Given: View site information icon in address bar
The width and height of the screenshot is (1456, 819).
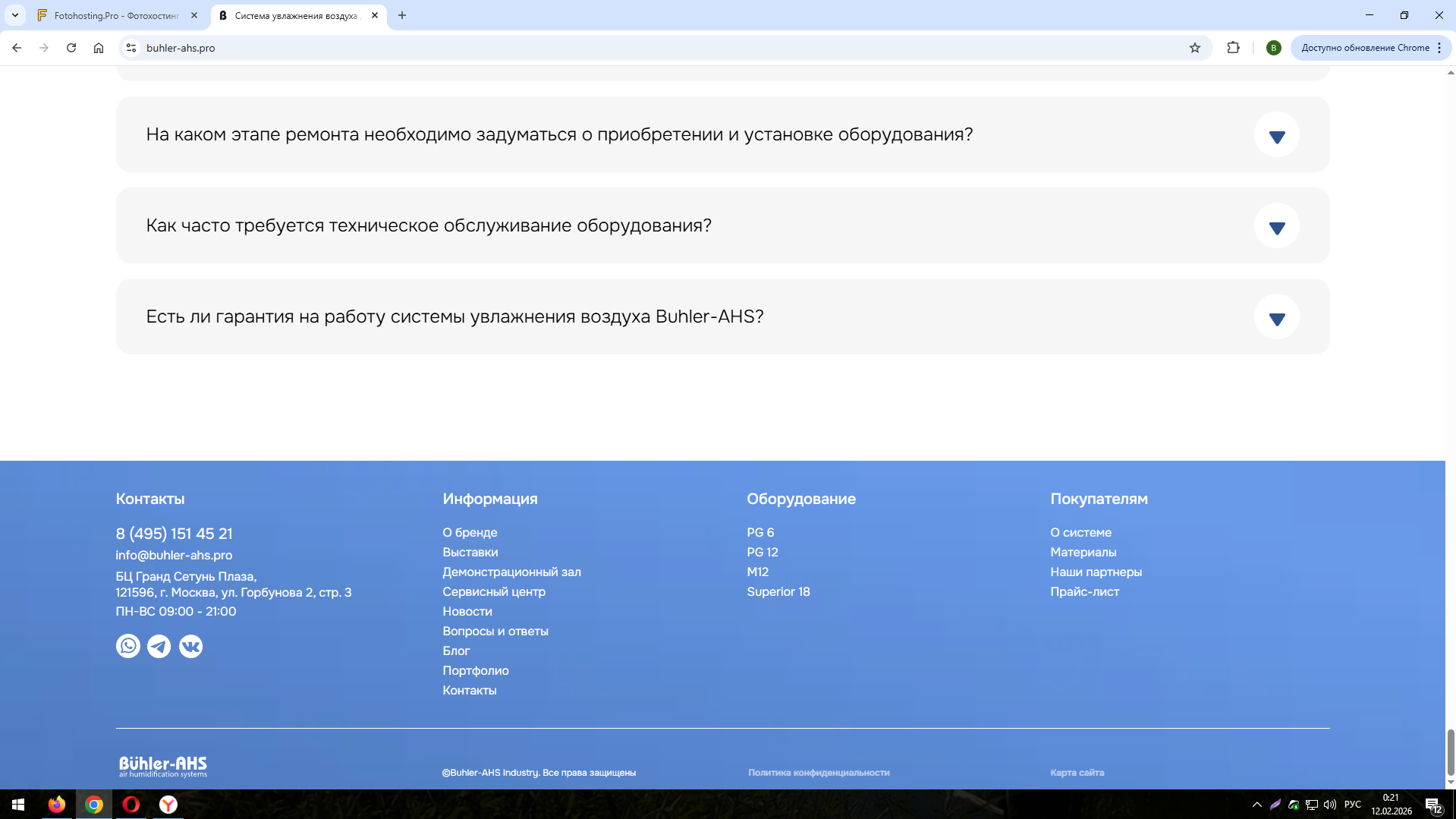Looking at the screenshot, I should [x=131, y=48].
